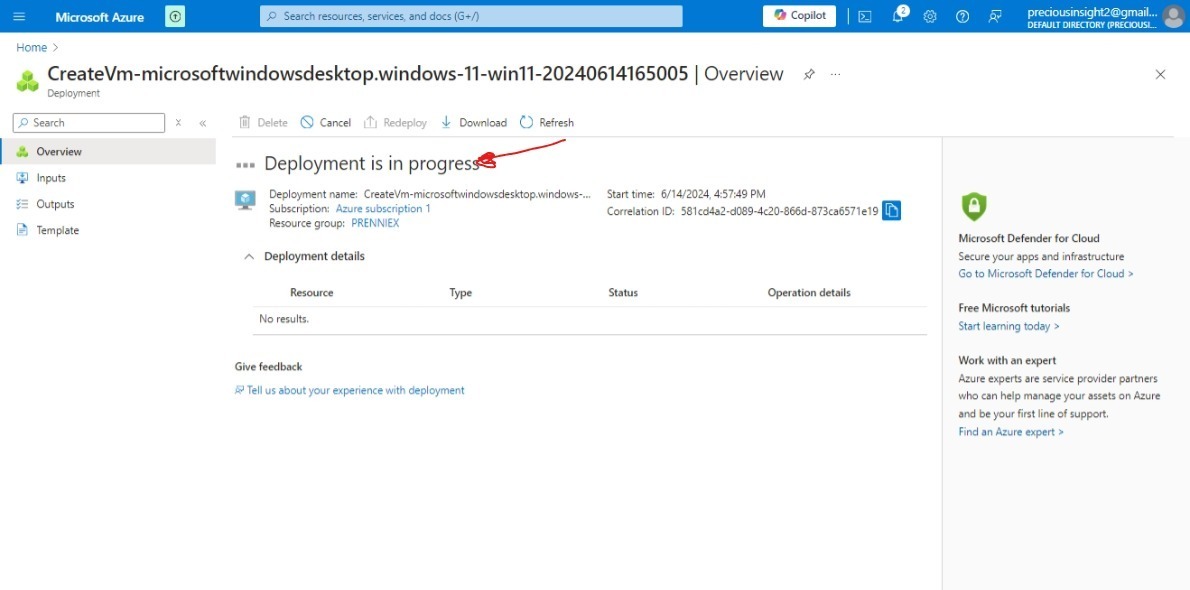Click the green preview upgrade icon

[x=175, y=16]
